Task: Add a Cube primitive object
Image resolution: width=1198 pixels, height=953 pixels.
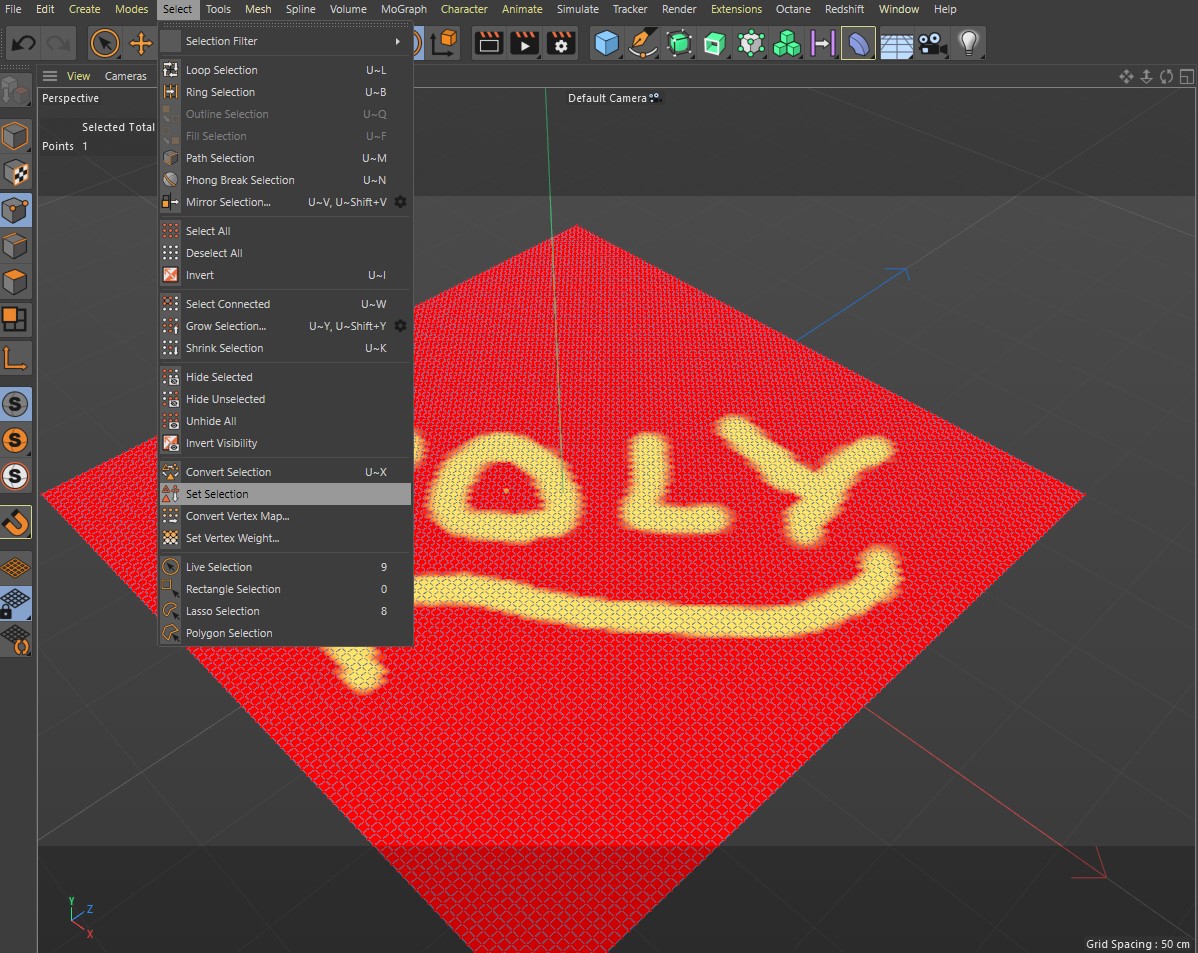Action: tap(607, 43)
